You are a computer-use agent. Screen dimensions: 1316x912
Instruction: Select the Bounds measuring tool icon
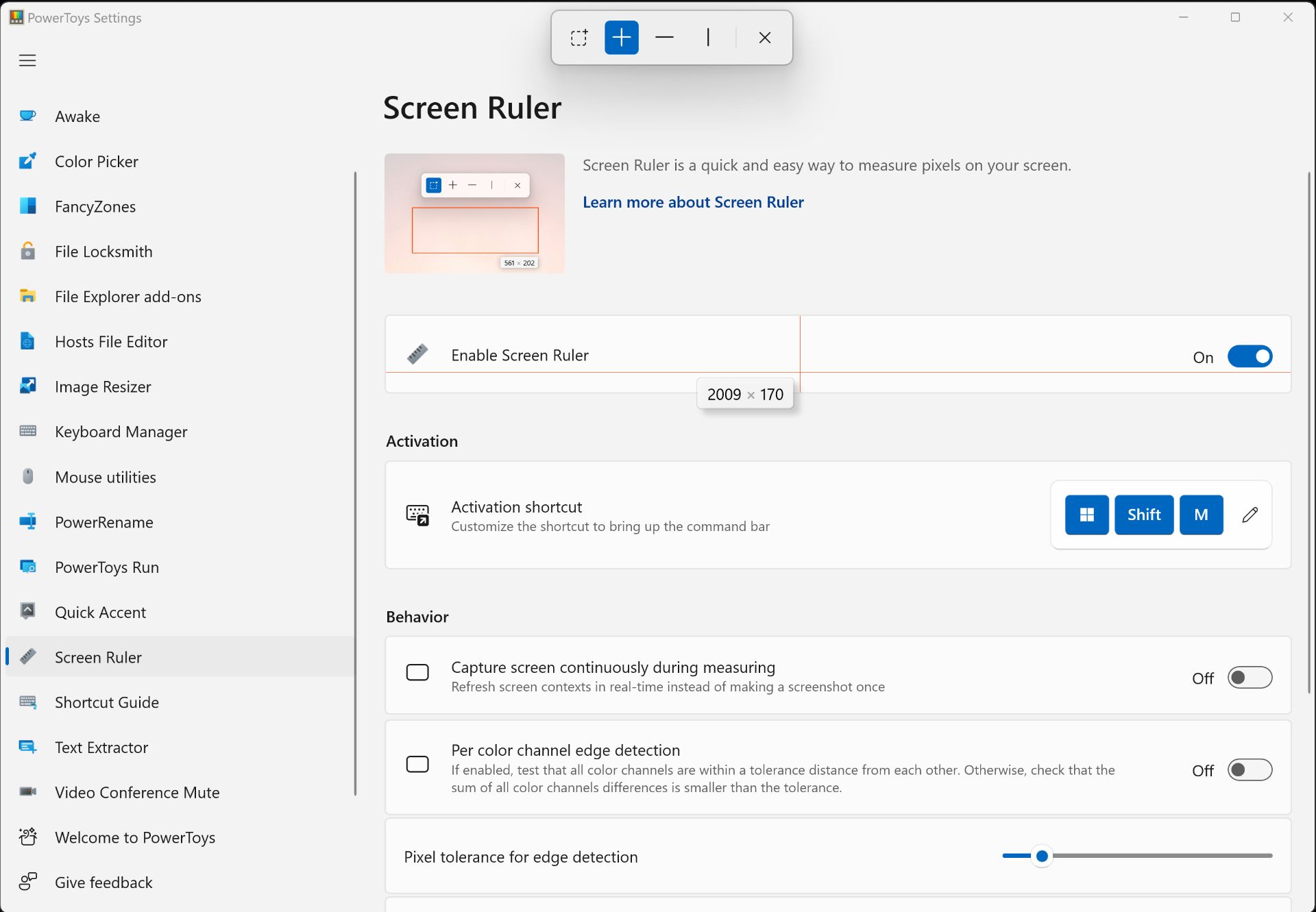pyautogui.click(x=579, y=38)
